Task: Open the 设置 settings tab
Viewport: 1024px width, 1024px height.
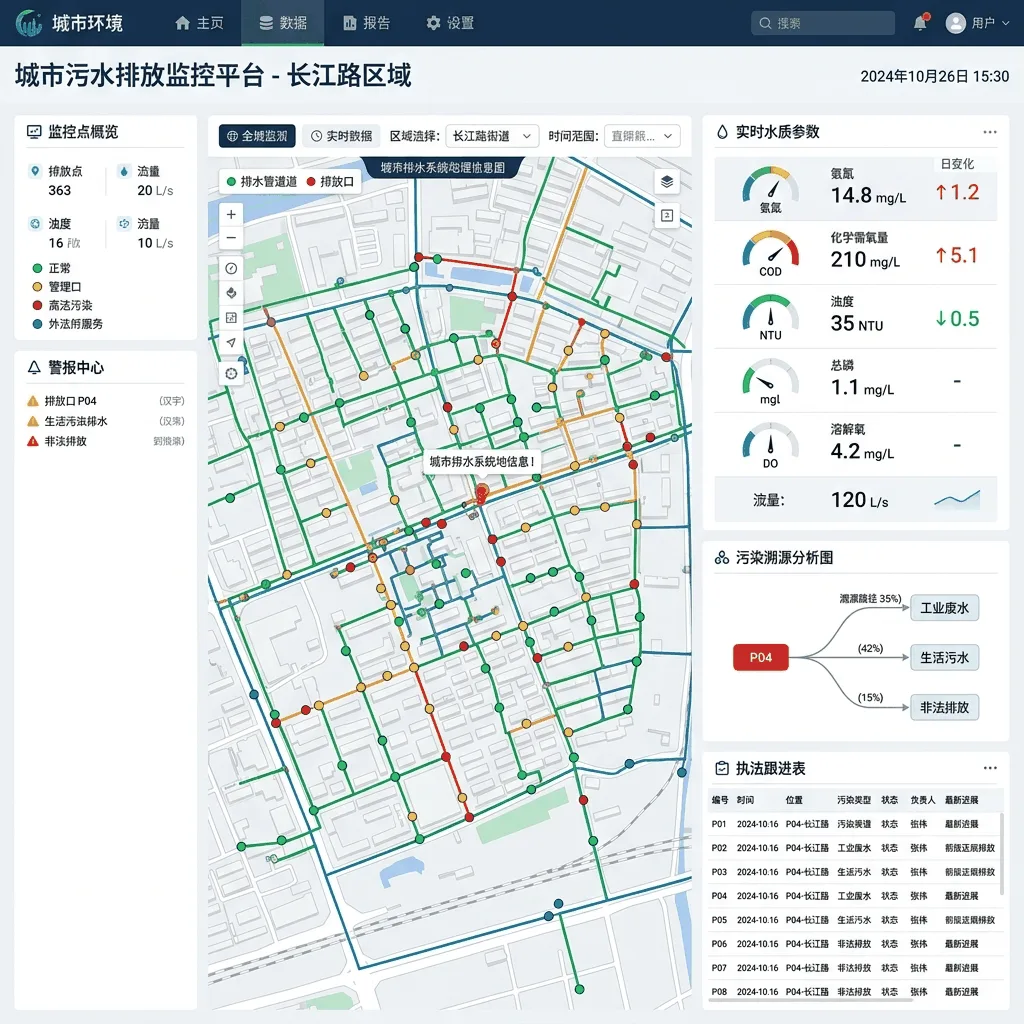Action: (x=450, y=23)
